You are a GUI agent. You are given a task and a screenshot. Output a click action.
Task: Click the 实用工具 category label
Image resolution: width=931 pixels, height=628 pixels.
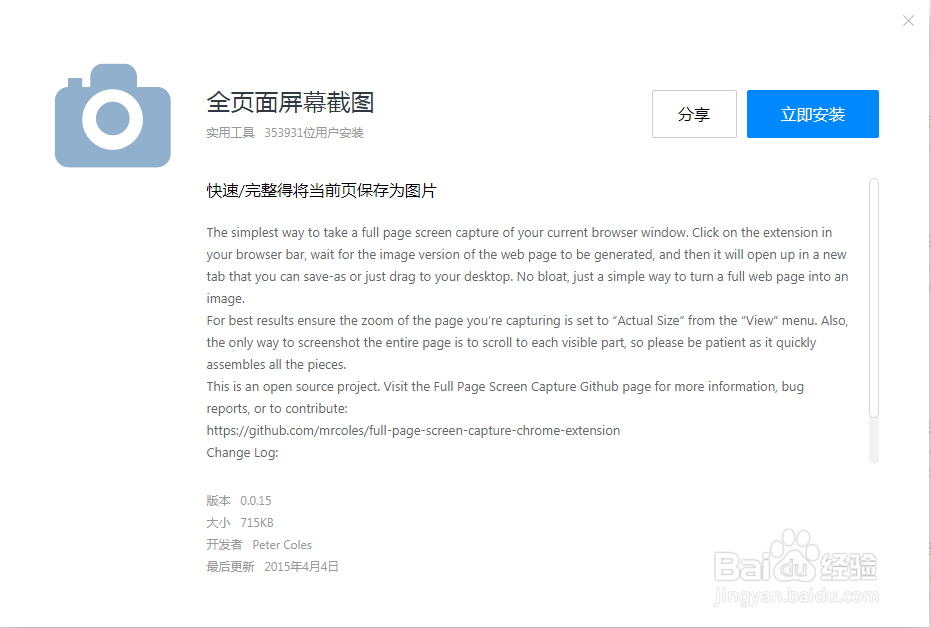230,133
